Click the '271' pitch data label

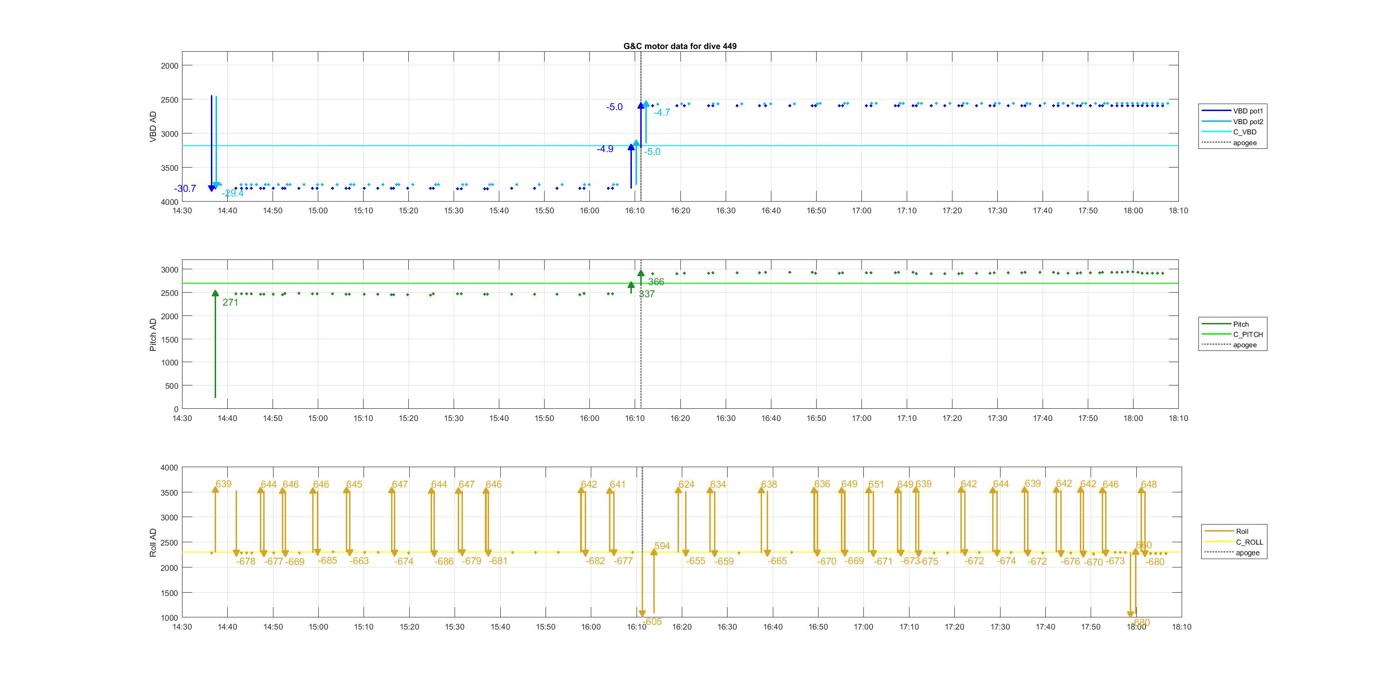pyautogui.click(x=230, y=302)
